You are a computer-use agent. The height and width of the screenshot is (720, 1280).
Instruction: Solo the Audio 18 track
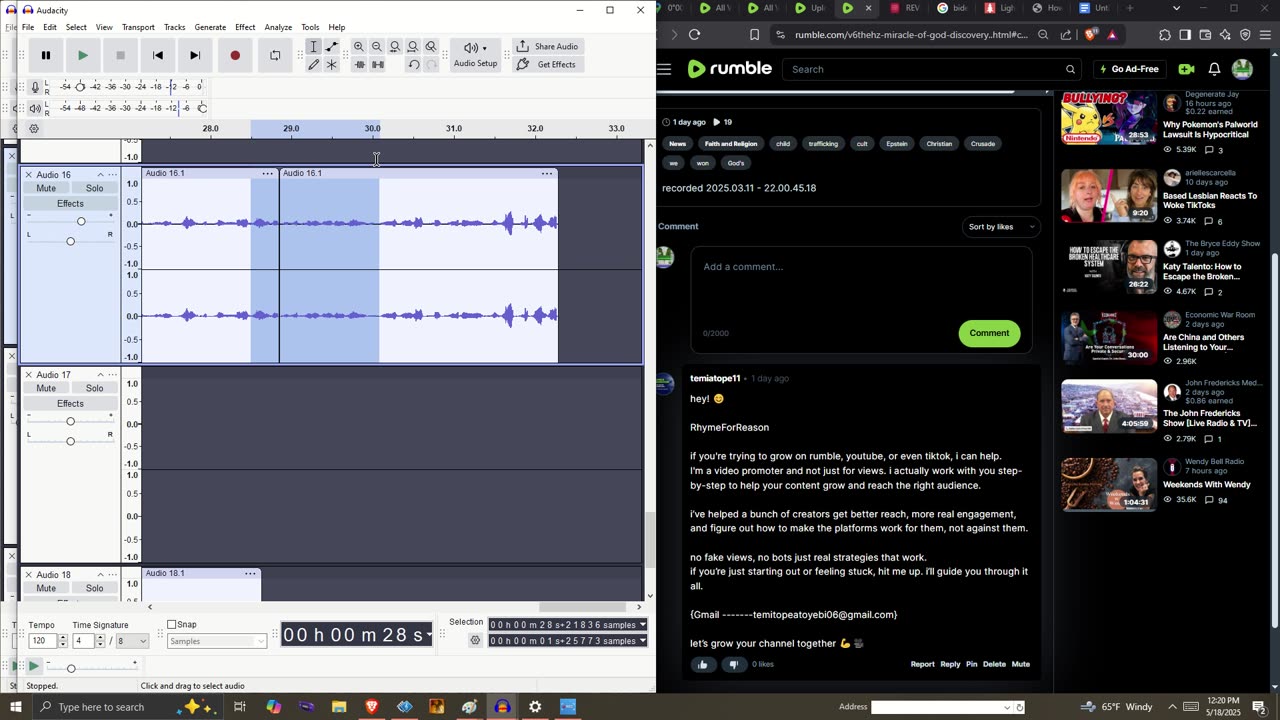point(94,588)
